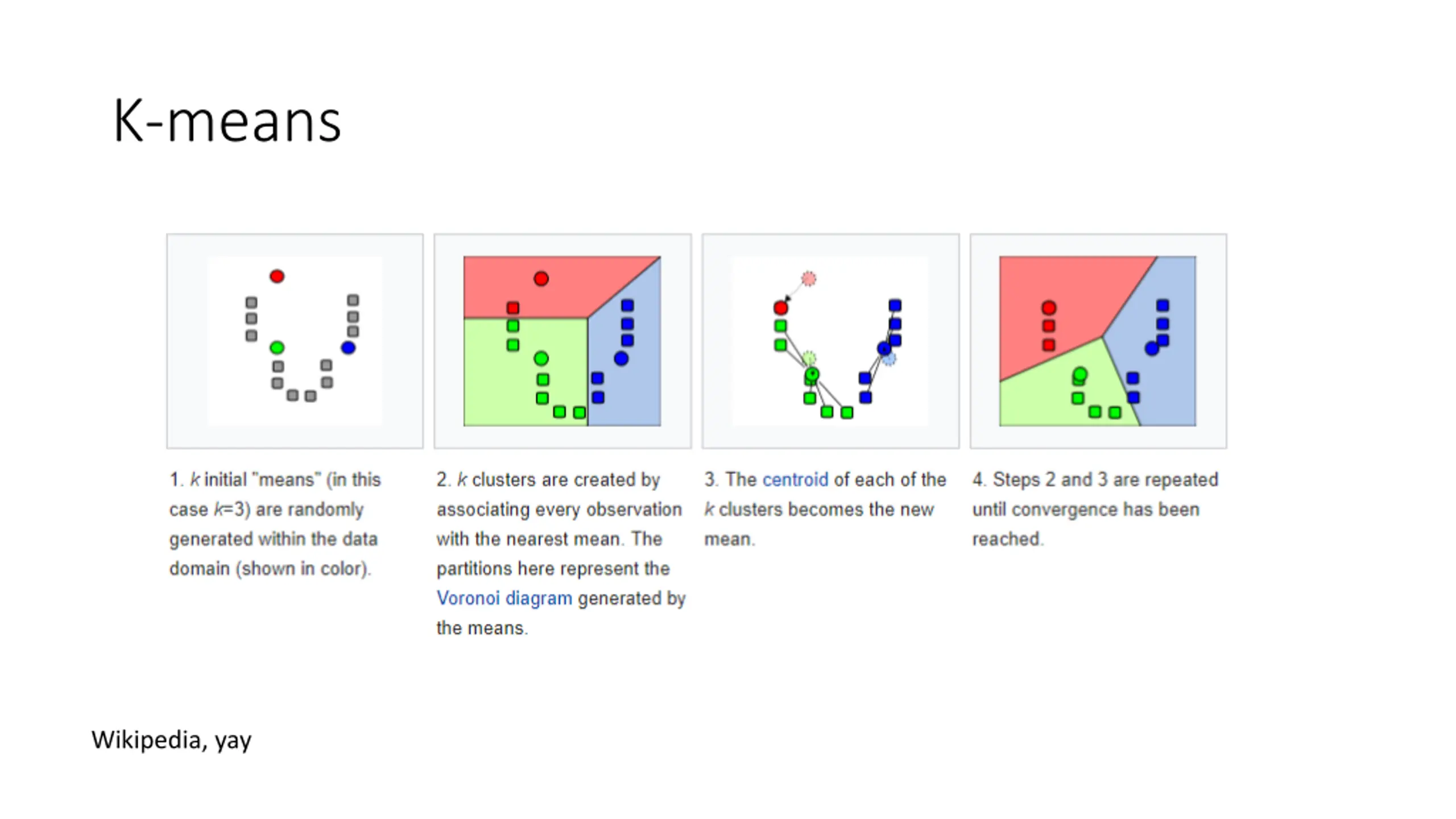
Task: Click the blue mean circle in step 1
Action: (348, 348)
